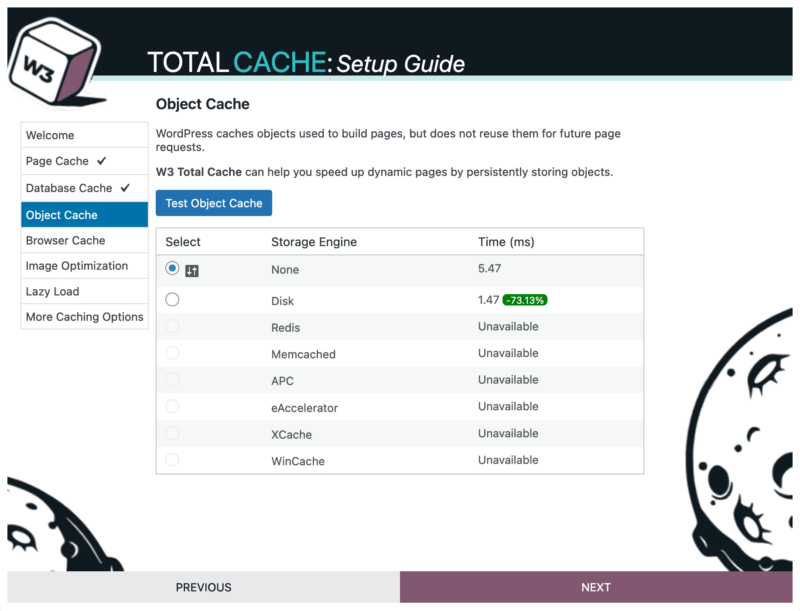Click the 1.47 time value
This screenshot has height=611, width=800.
pos(488,300)
